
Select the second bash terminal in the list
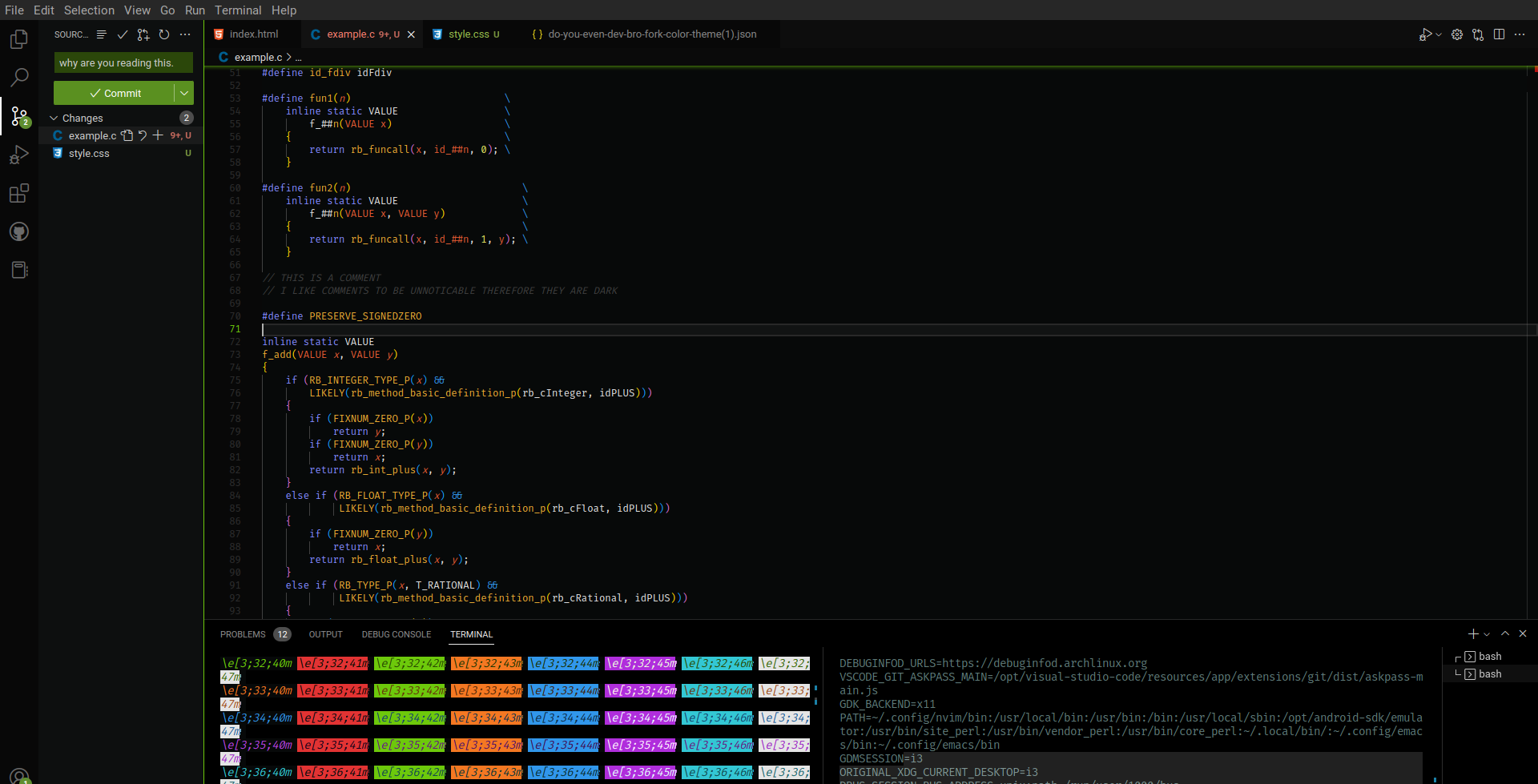pos(1489,673)
